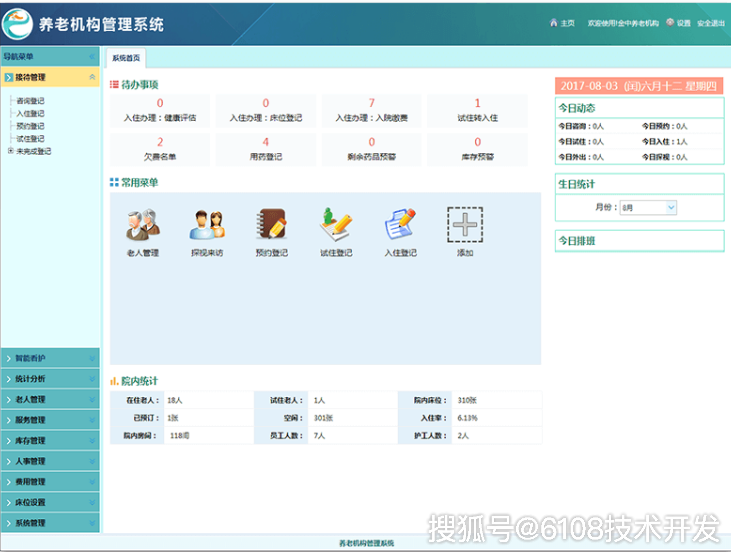Open 入住登记 in the sidebar tree
The height and width of the screenshot is (552, 731).
(30, 113)
